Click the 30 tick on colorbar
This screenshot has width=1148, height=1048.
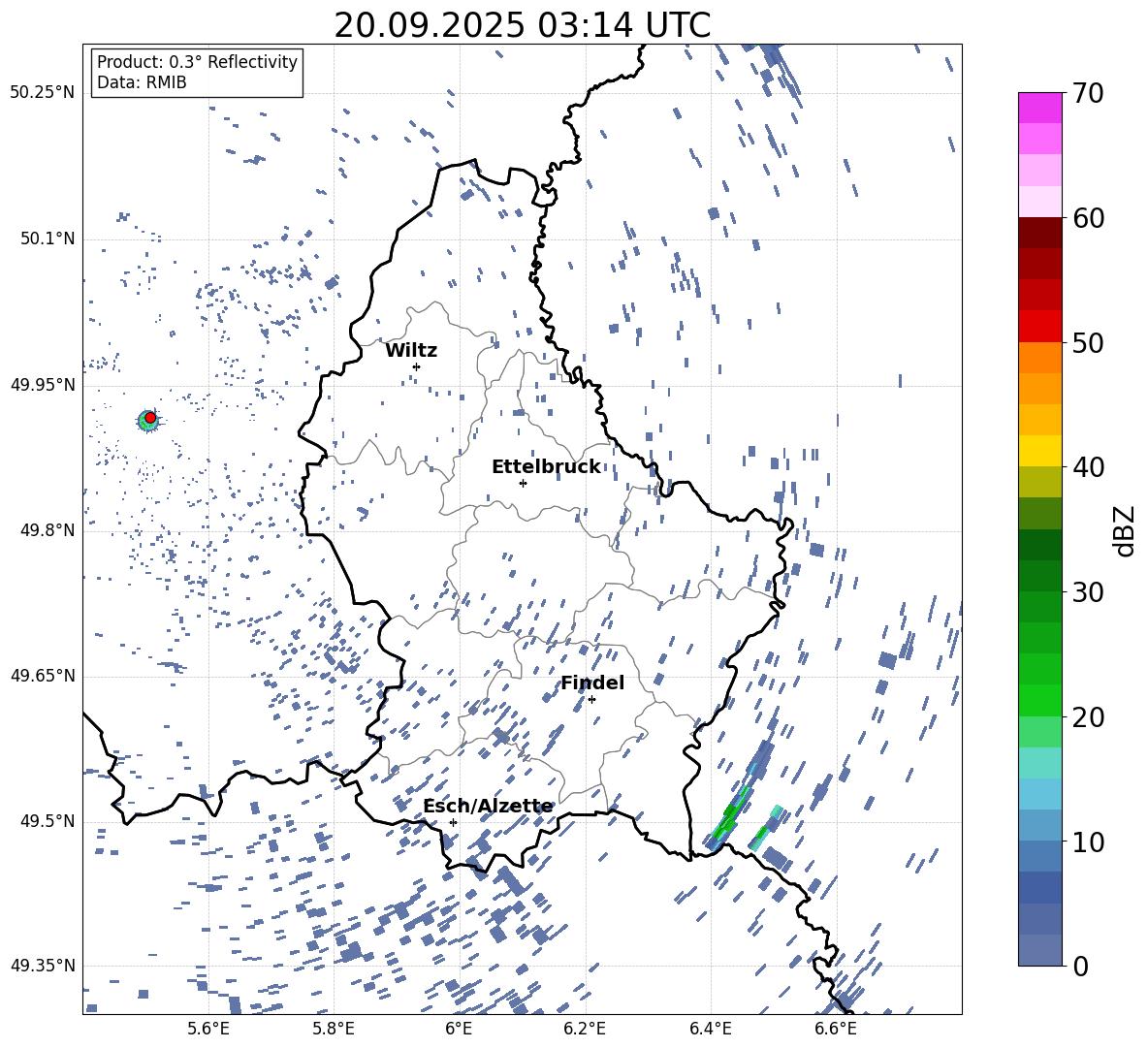pyautogui.click(x=1087, y=591)
